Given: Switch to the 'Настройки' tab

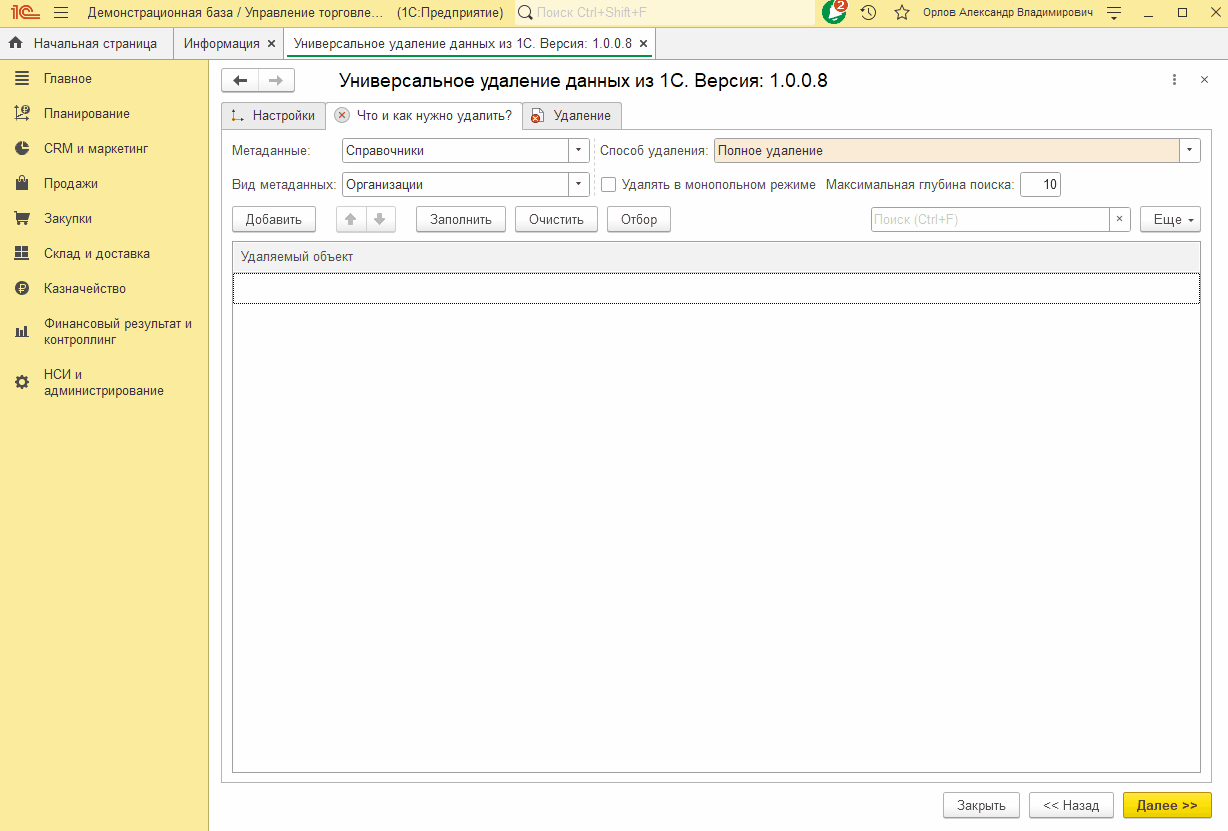Looking at the screenshot, I should tap(273, 116).
